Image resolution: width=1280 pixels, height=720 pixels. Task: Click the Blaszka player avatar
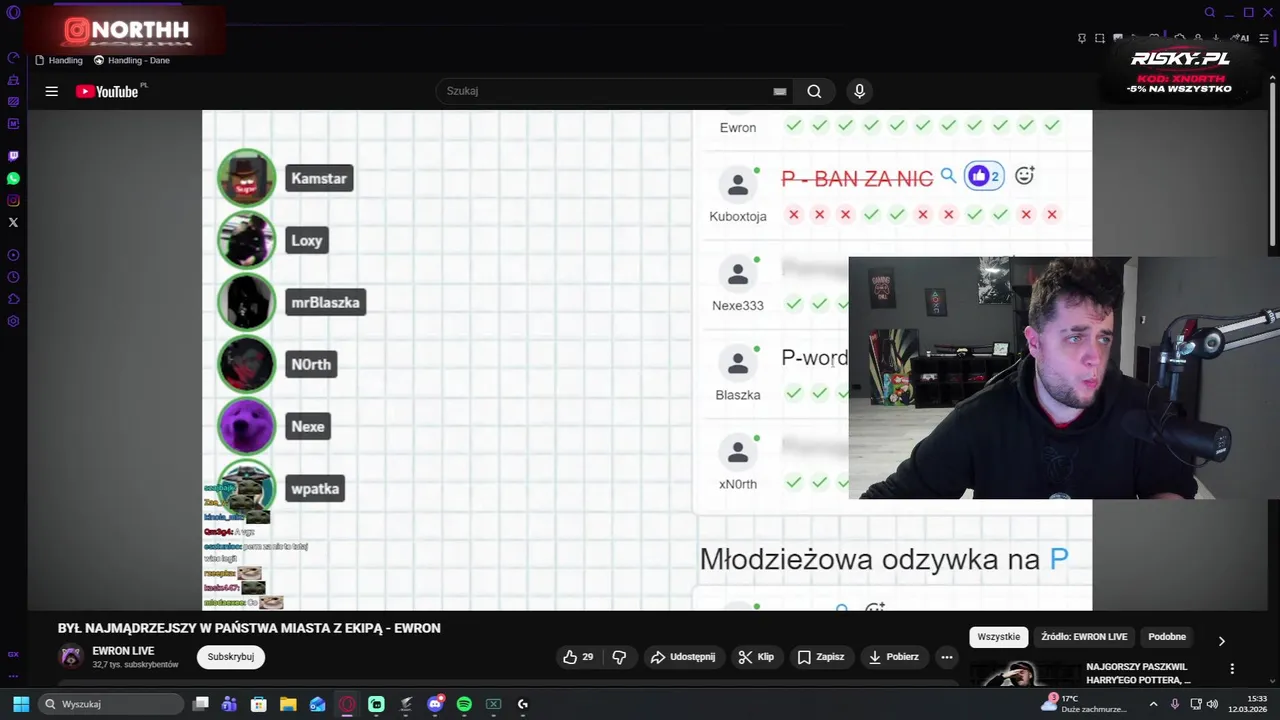tap(738, 363)
